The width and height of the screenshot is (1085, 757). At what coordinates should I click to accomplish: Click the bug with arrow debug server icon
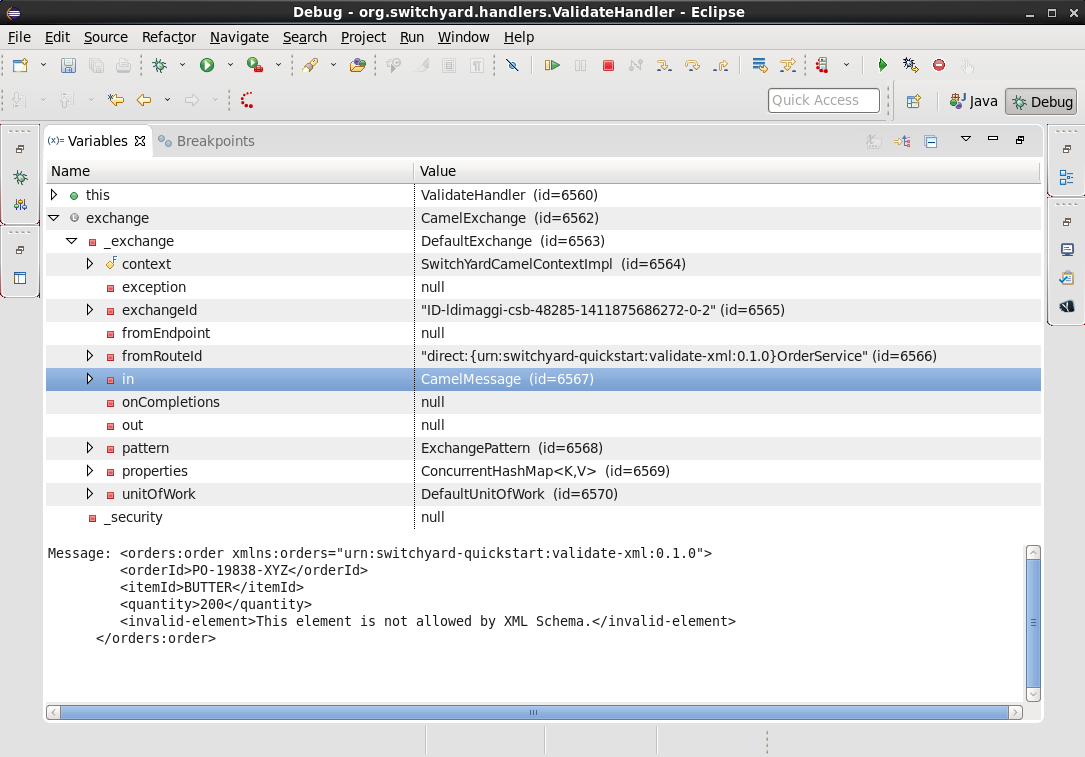pyautogui.click(x=911, y=65)
